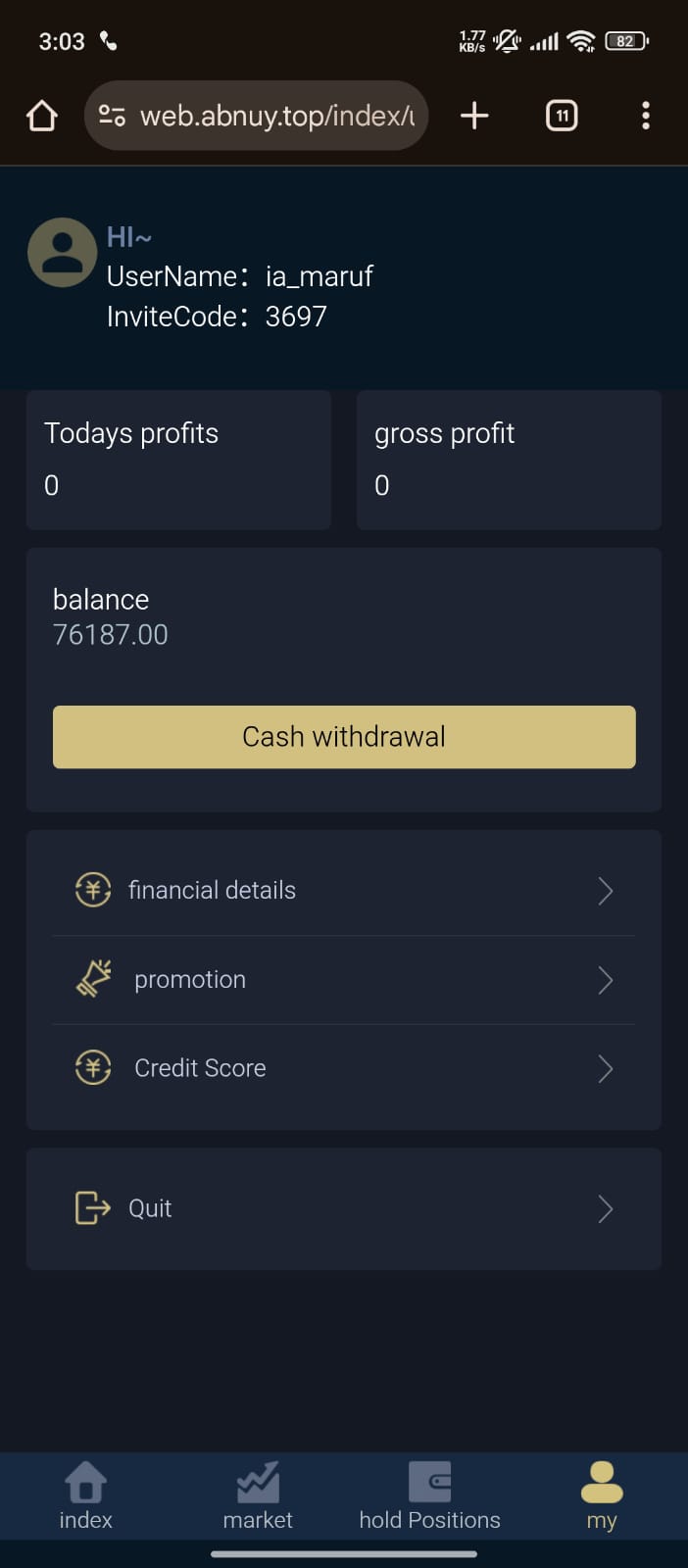Open a new browser tab

pyautogui.click(x=474, y=116)
